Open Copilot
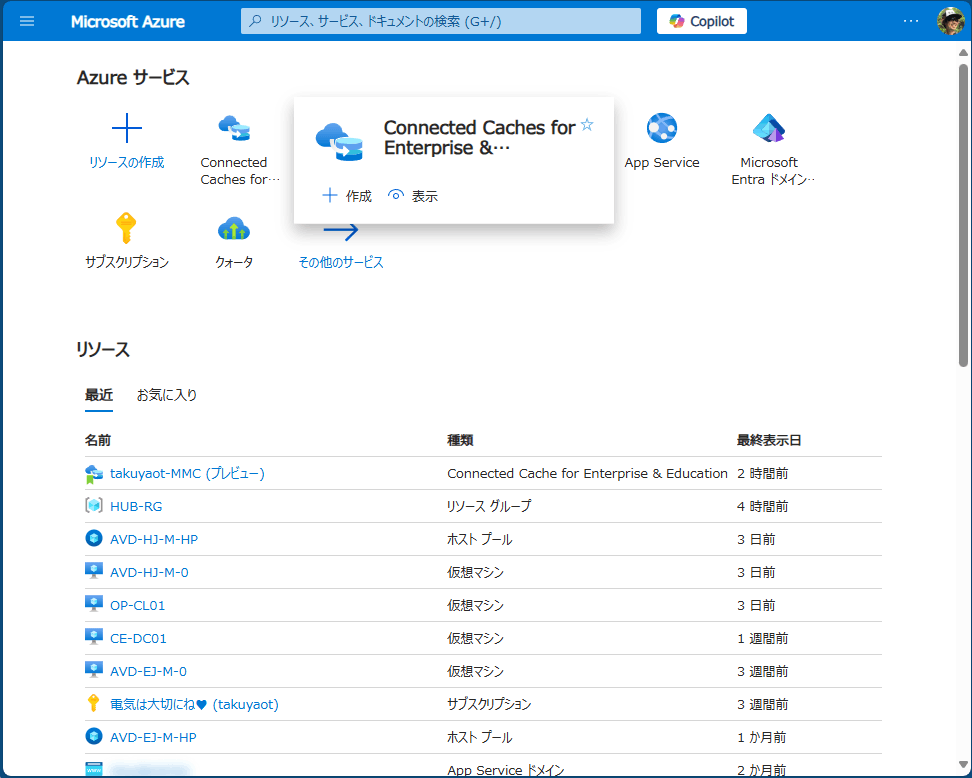This screenshot has height=778, width=972. [x=702, y=21]
